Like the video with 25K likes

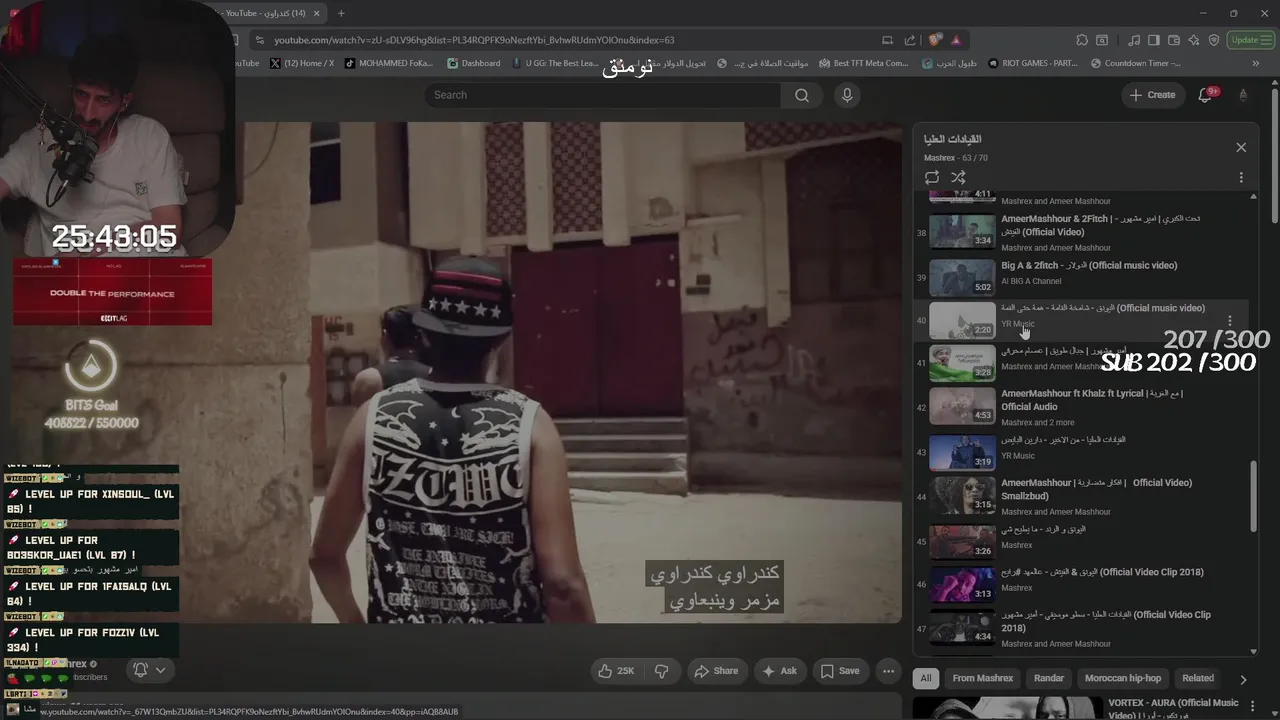click(616, 671)
